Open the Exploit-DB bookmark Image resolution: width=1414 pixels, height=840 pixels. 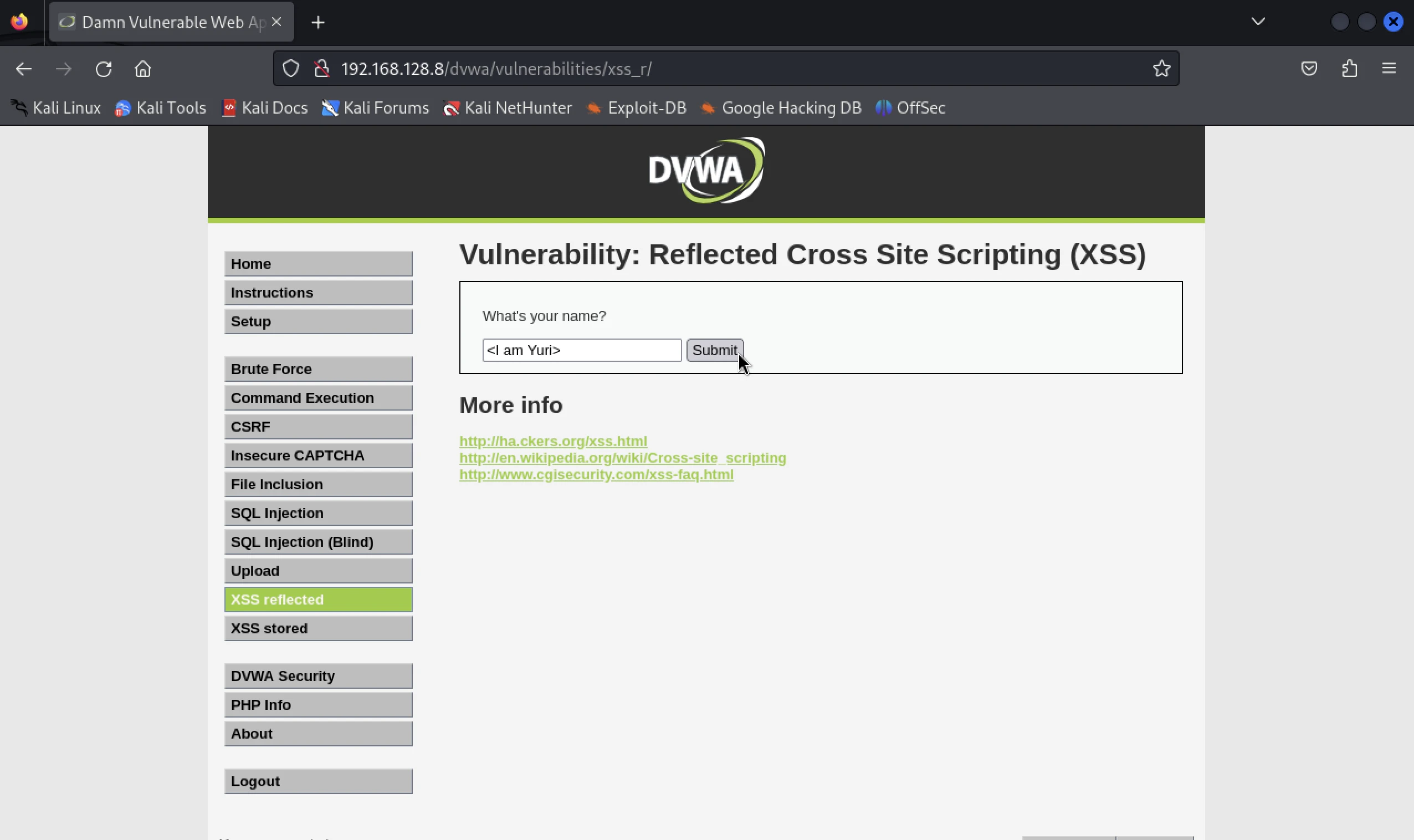(x=636, y=107)
